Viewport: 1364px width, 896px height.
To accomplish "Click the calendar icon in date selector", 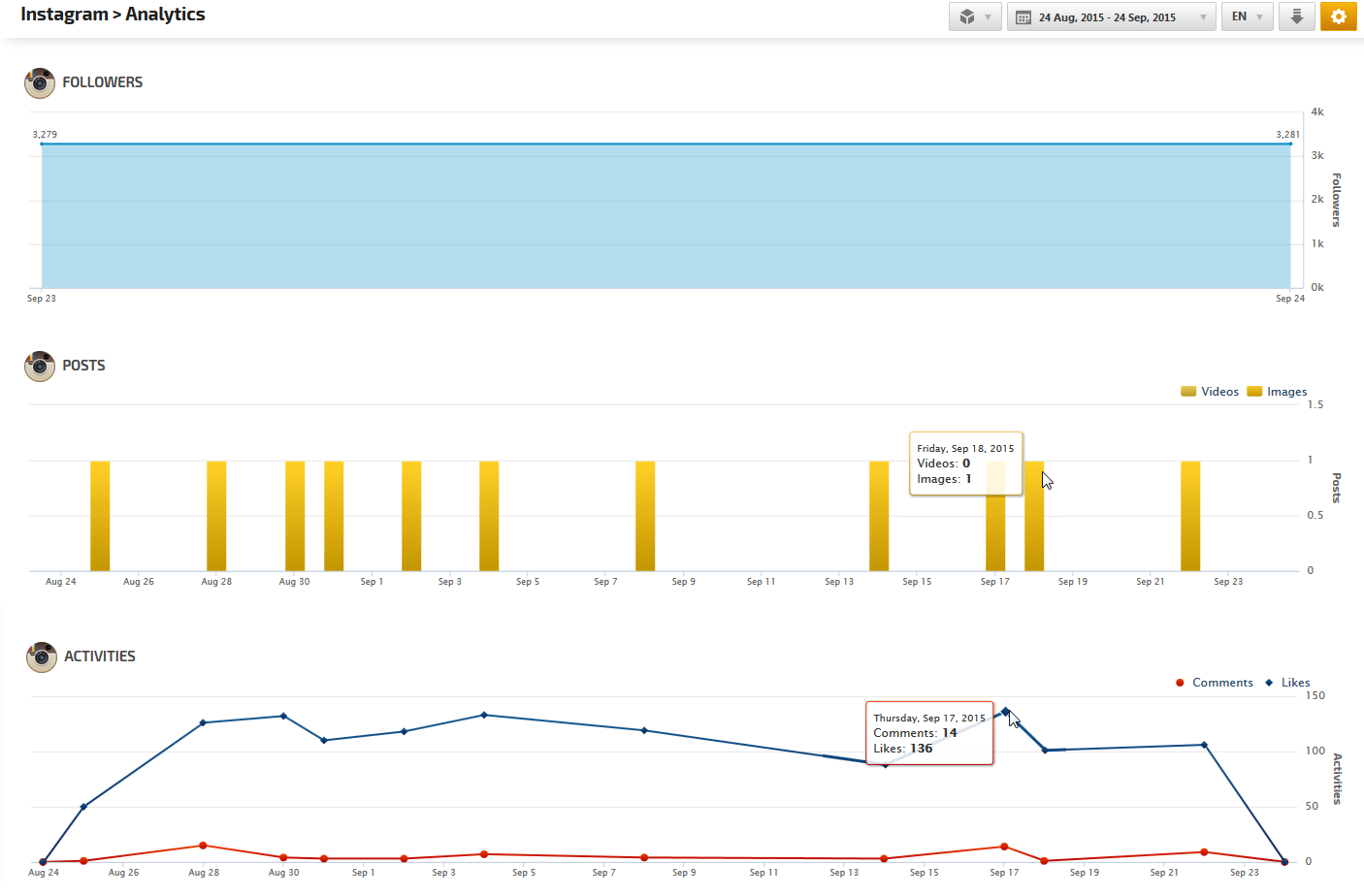I will coord(1023,17).
